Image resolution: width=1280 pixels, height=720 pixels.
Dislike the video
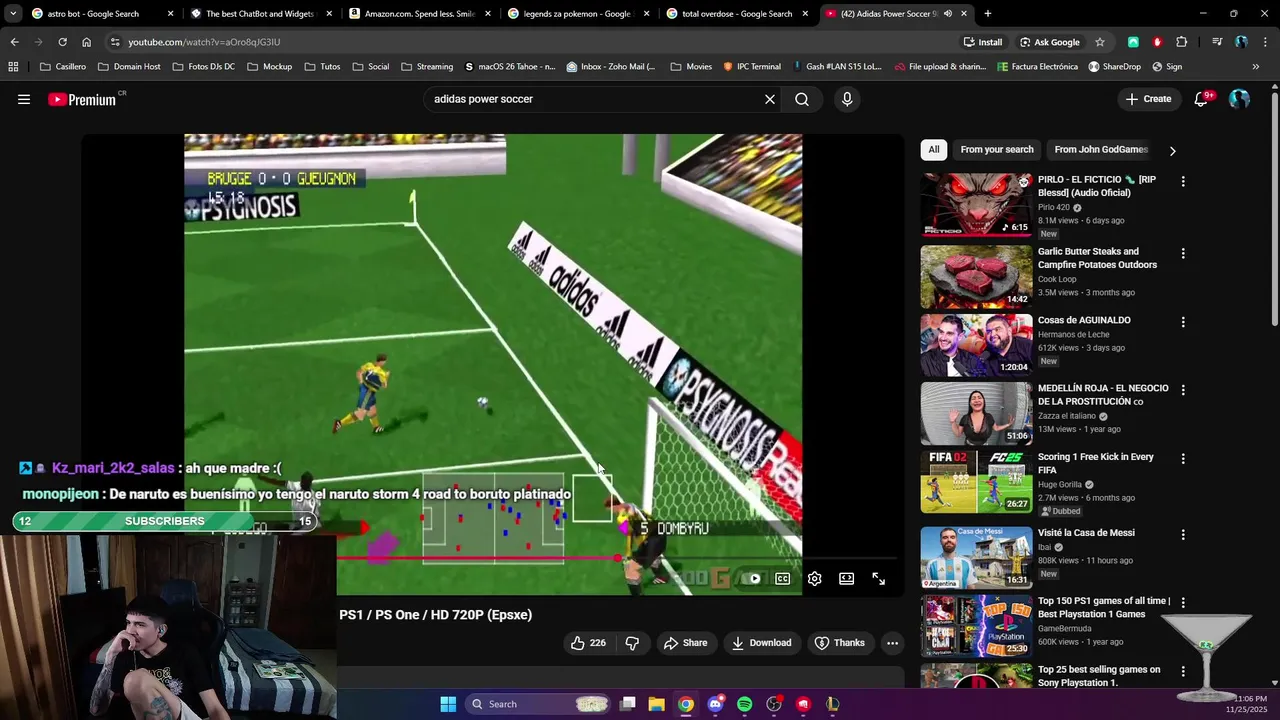(632, 643)
